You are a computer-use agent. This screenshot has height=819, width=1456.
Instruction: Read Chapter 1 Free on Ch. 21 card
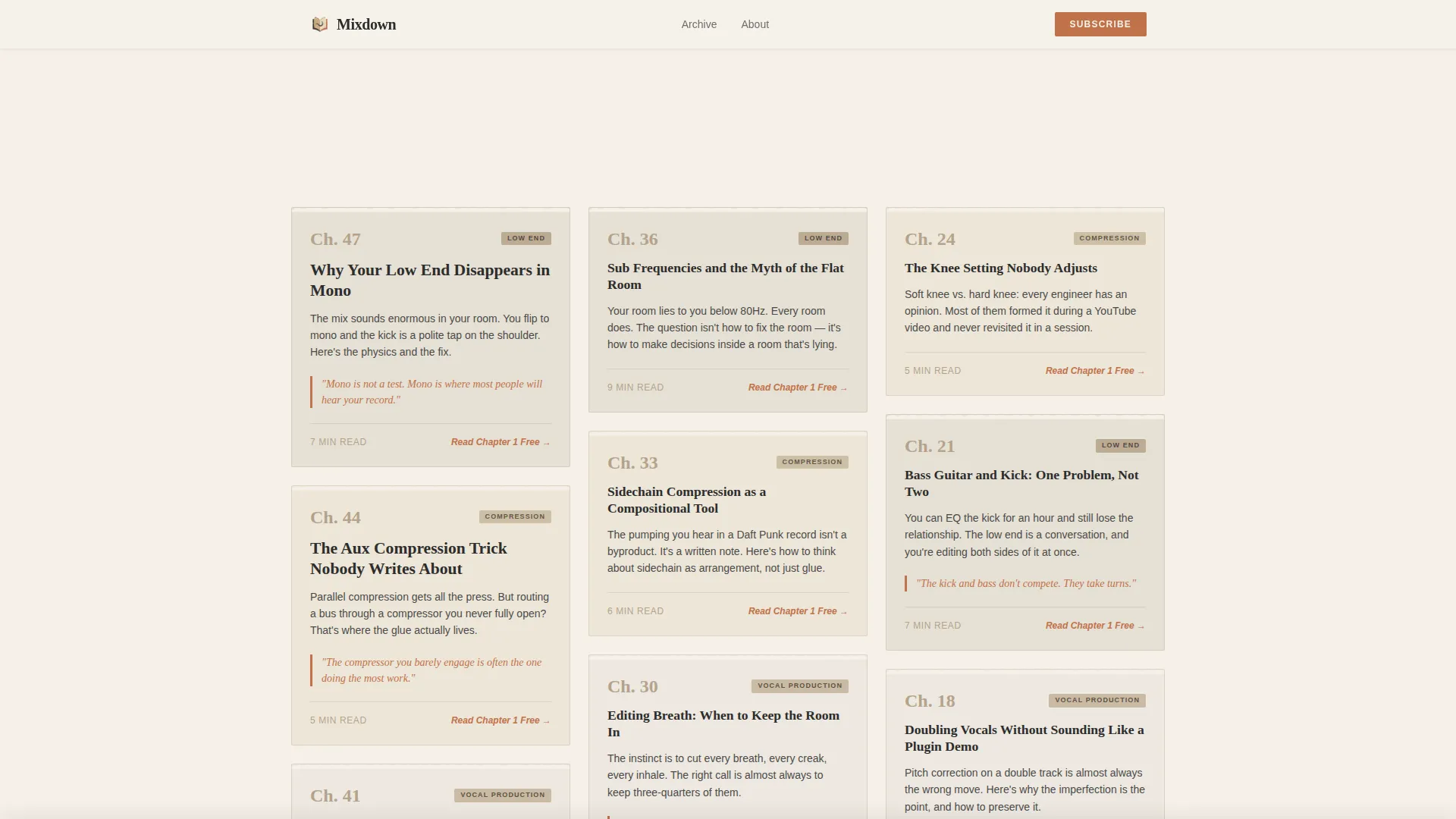coord(1095,626)
